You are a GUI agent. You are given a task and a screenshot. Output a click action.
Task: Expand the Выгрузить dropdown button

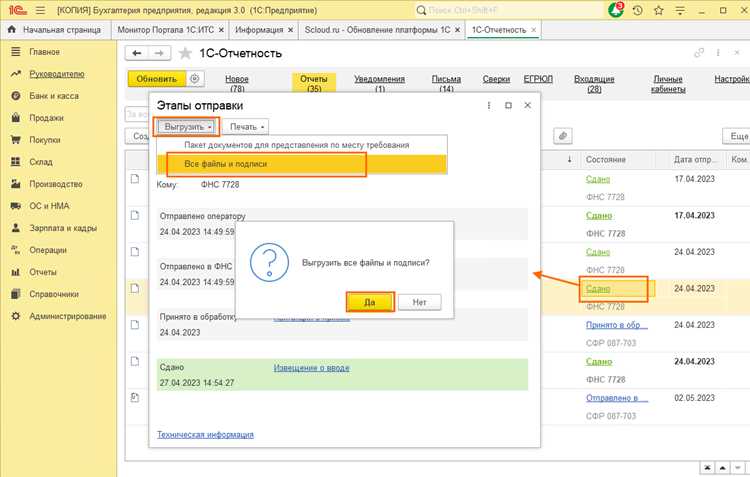point(187,127)
